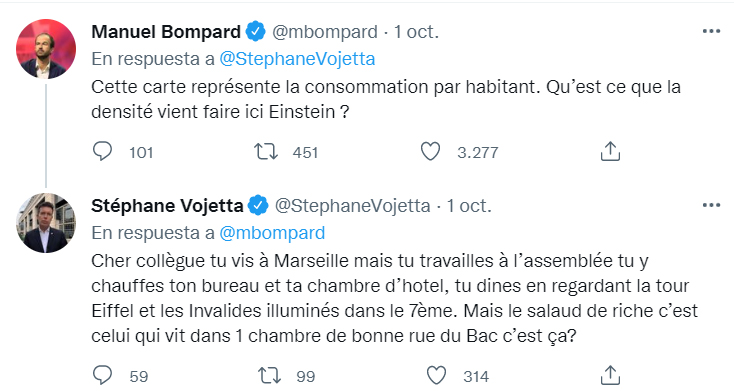Open Stéphane Vojetta's display name
Image resolution: width=734 pixels, height=391 pixels.
(x=167, y=206)
